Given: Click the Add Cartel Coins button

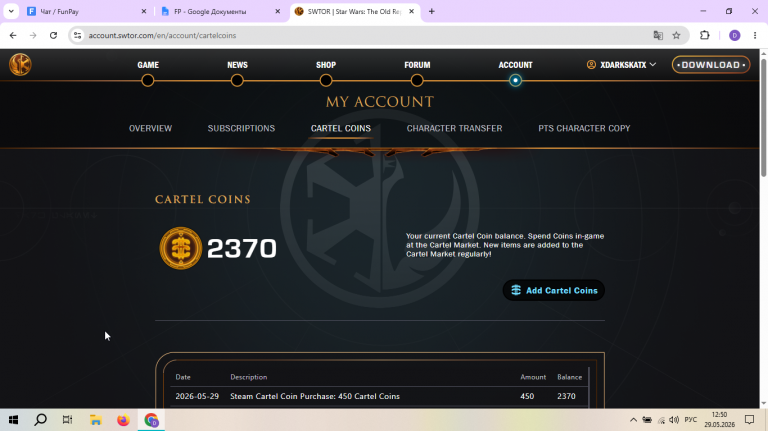Looking at the screenshot, I should tap(553, 290).
